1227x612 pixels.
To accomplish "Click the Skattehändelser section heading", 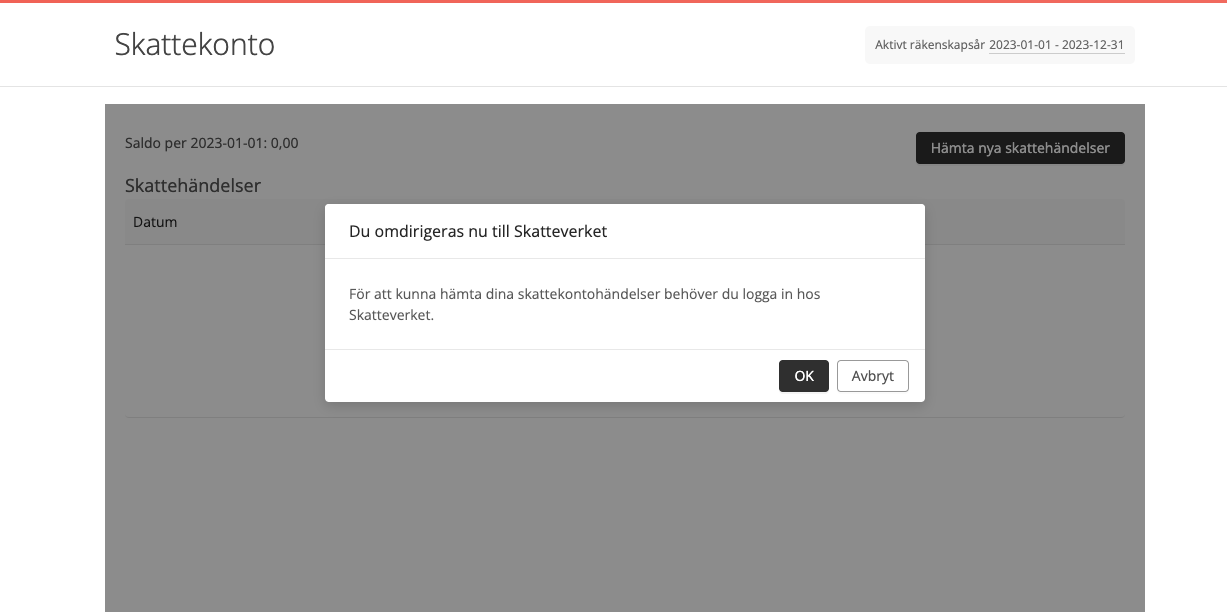I will point(193,185).
